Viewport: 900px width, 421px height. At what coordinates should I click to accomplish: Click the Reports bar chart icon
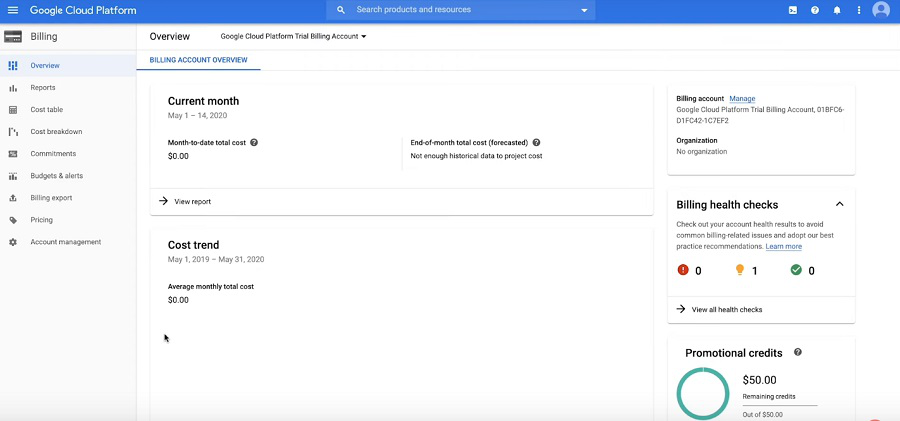pyautogui.click(x=13, y=88)
